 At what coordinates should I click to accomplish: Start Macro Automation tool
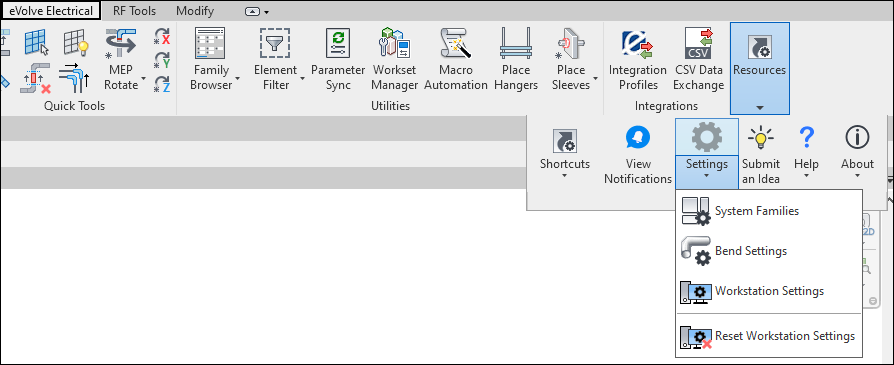[x=456, y=60]
